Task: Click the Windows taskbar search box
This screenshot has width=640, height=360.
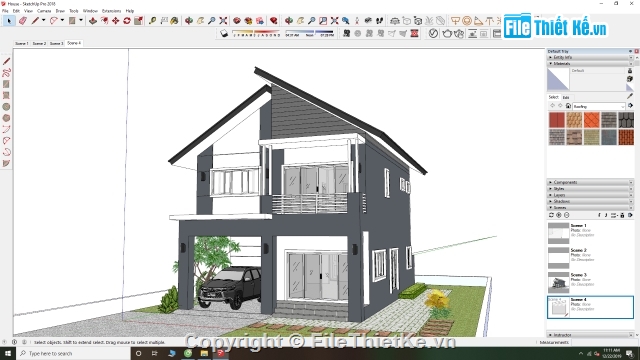Action: point(73,353)
